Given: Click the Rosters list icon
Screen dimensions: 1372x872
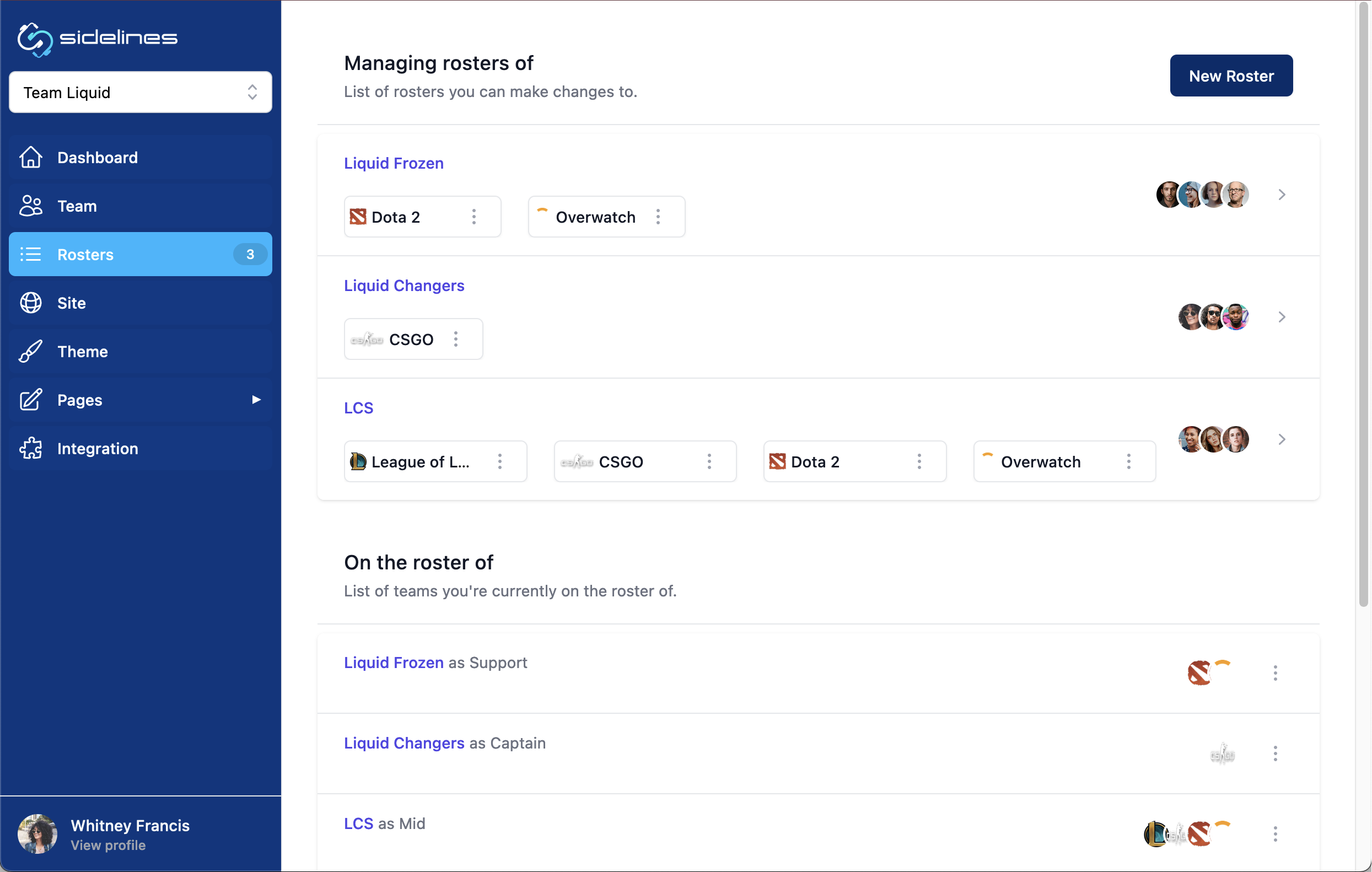Looking at the screenshot, I should tap(31, 255).
